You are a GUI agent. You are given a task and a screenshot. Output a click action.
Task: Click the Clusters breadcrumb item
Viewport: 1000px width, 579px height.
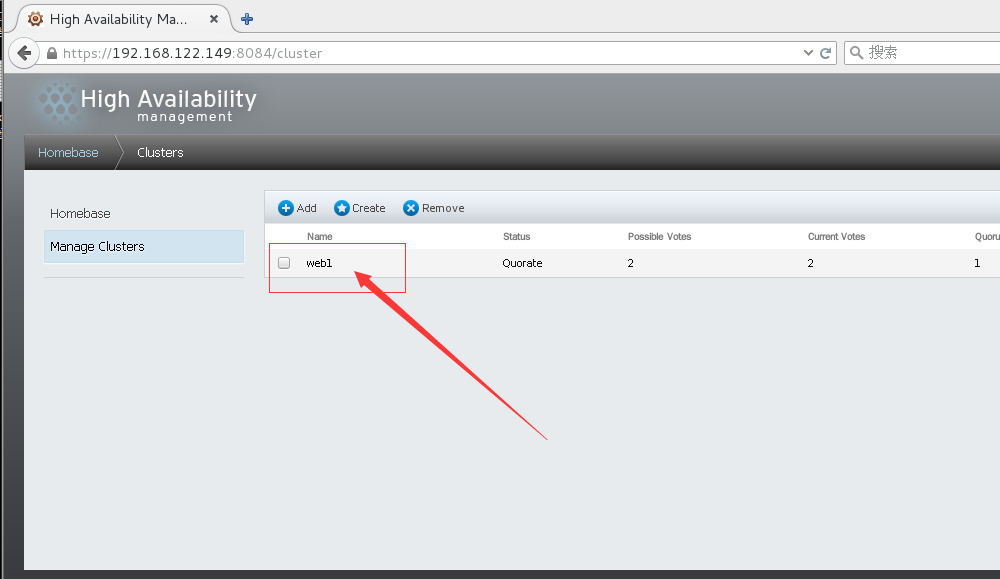click(x=160, y=153)
